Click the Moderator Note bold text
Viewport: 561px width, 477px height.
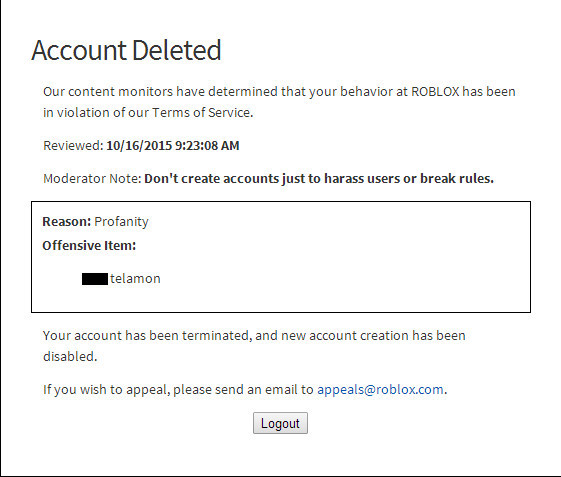tap(319, 178)
